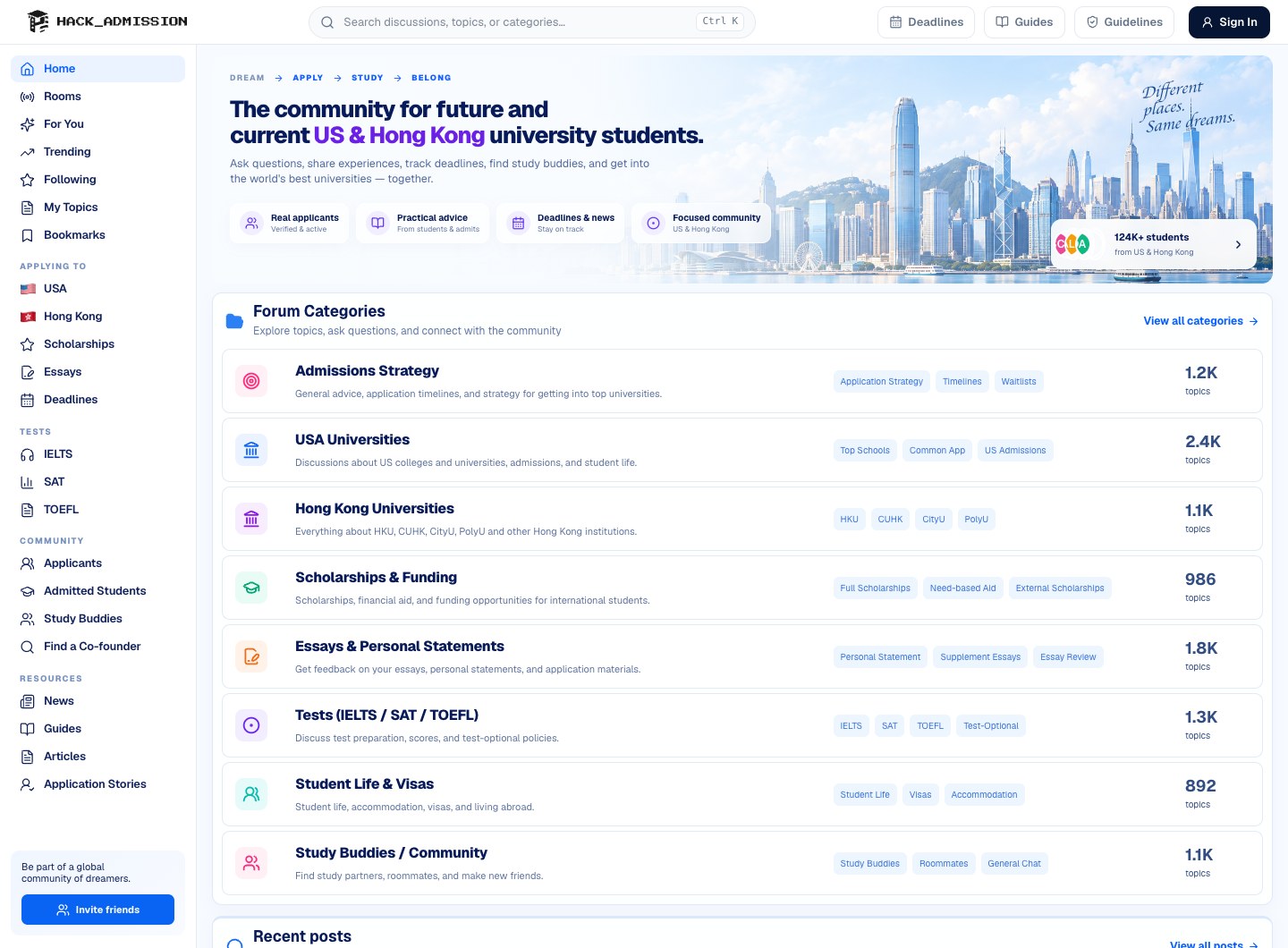
Task: Click the Hack_Admission logo icon
Action: [38, 21]
